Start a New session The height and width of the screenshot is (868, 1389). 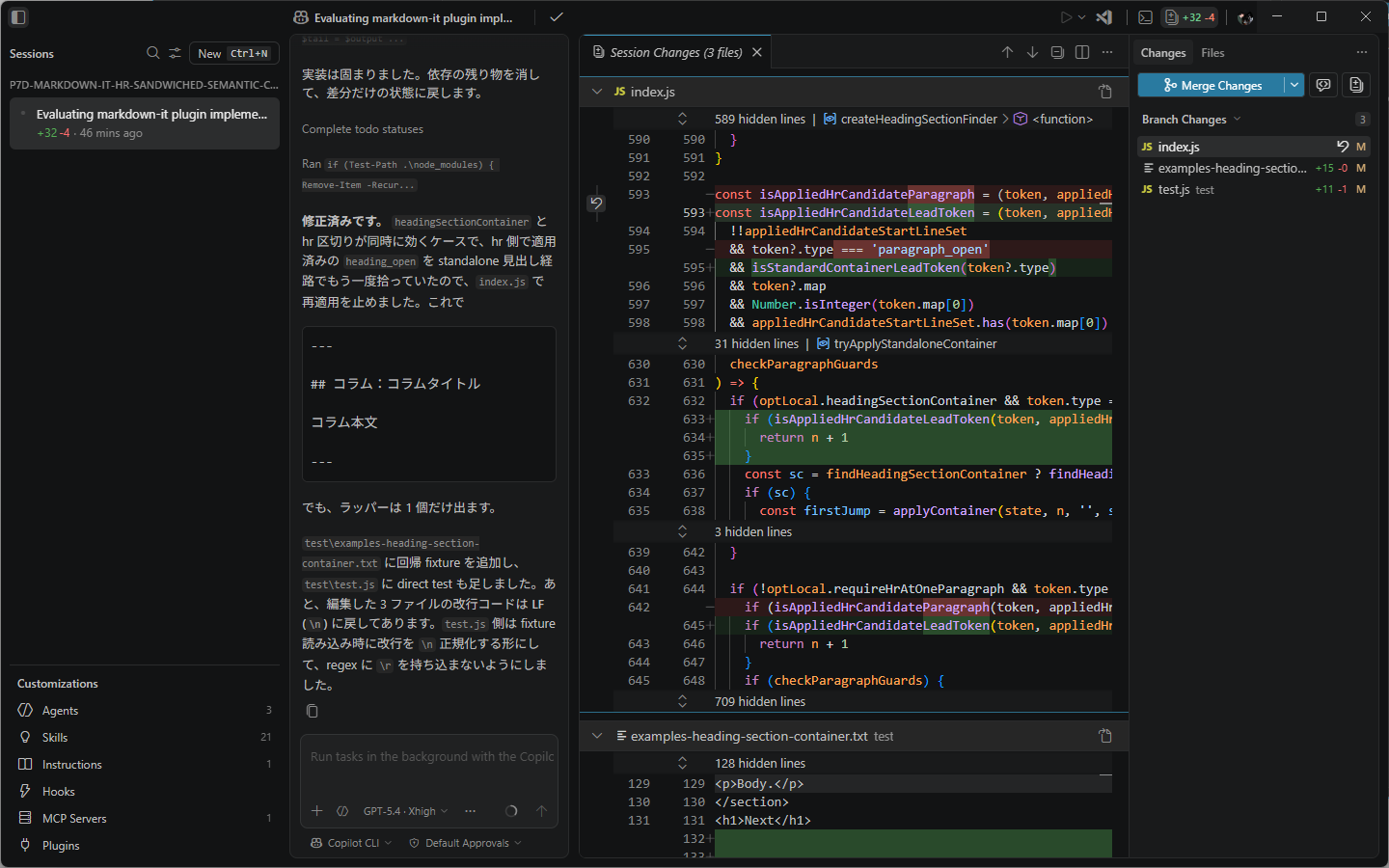pyautogui.click(x=234, y=53)
